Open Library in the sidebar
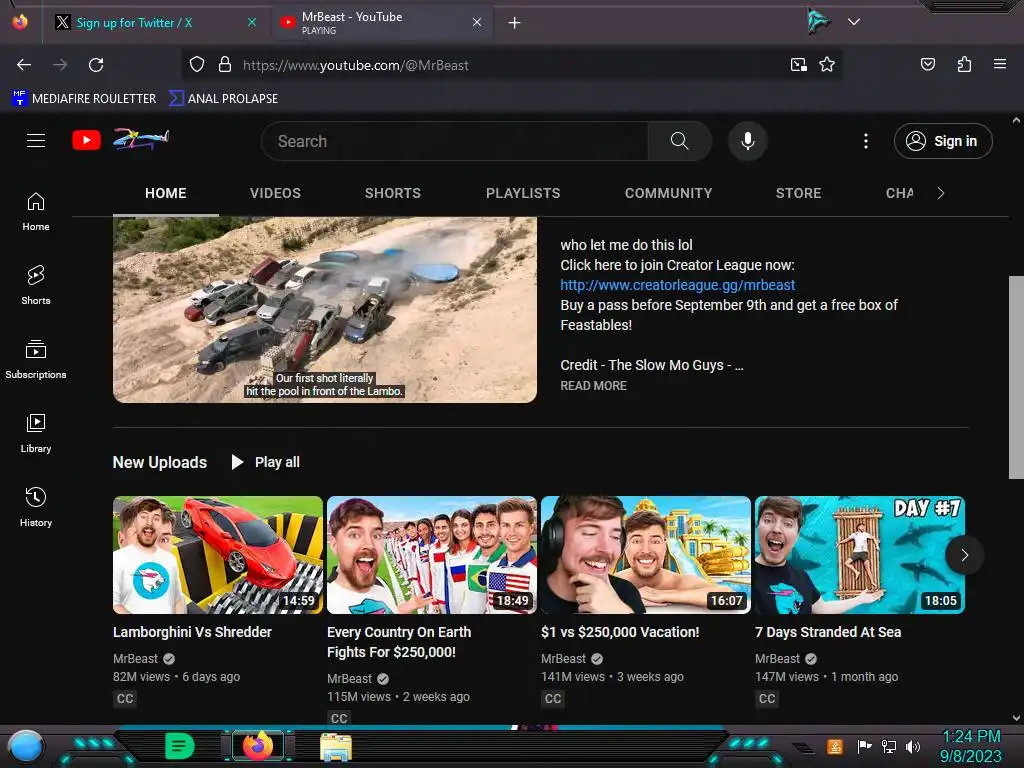The image size is (1024, 768). (36, 433)
